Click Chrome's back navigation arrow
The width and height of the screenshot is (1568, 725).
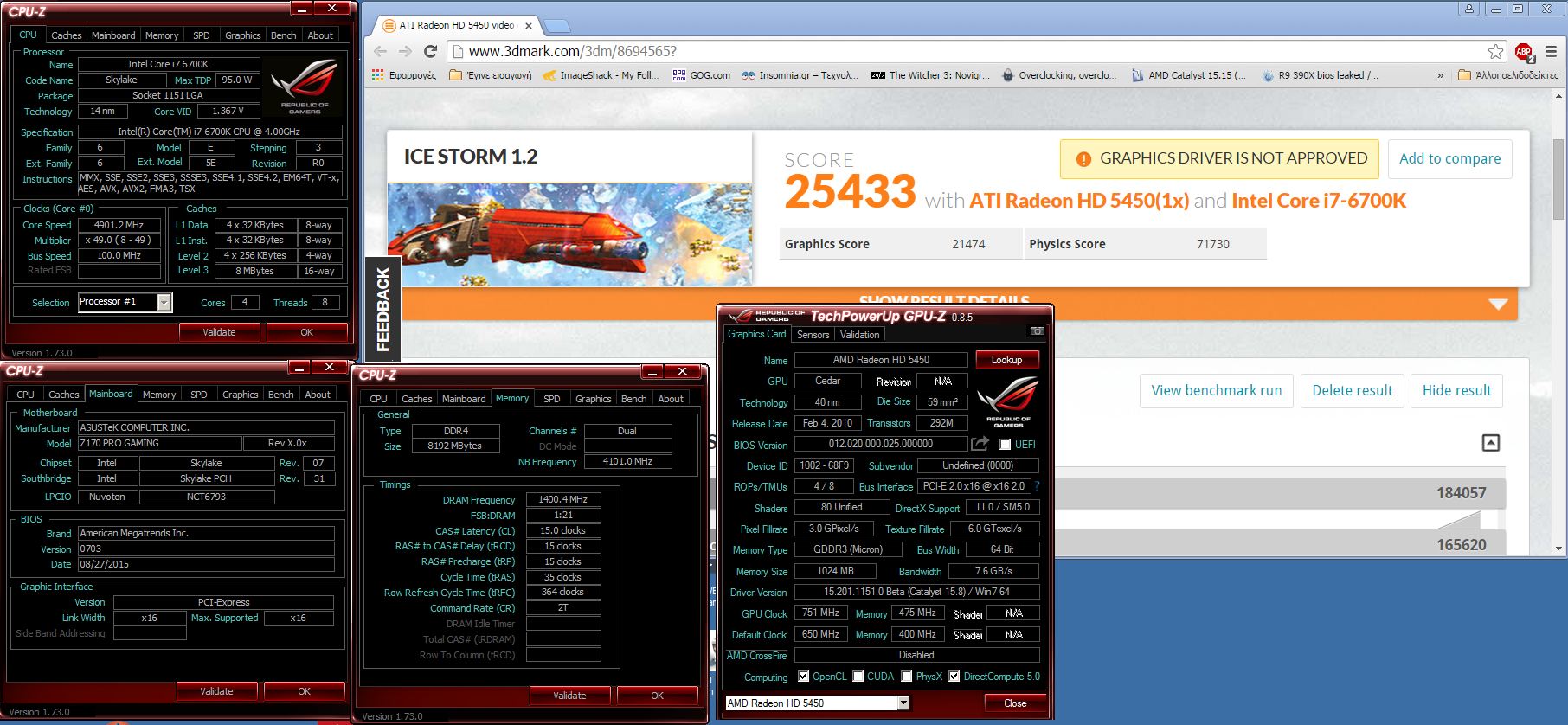(380, 51)
